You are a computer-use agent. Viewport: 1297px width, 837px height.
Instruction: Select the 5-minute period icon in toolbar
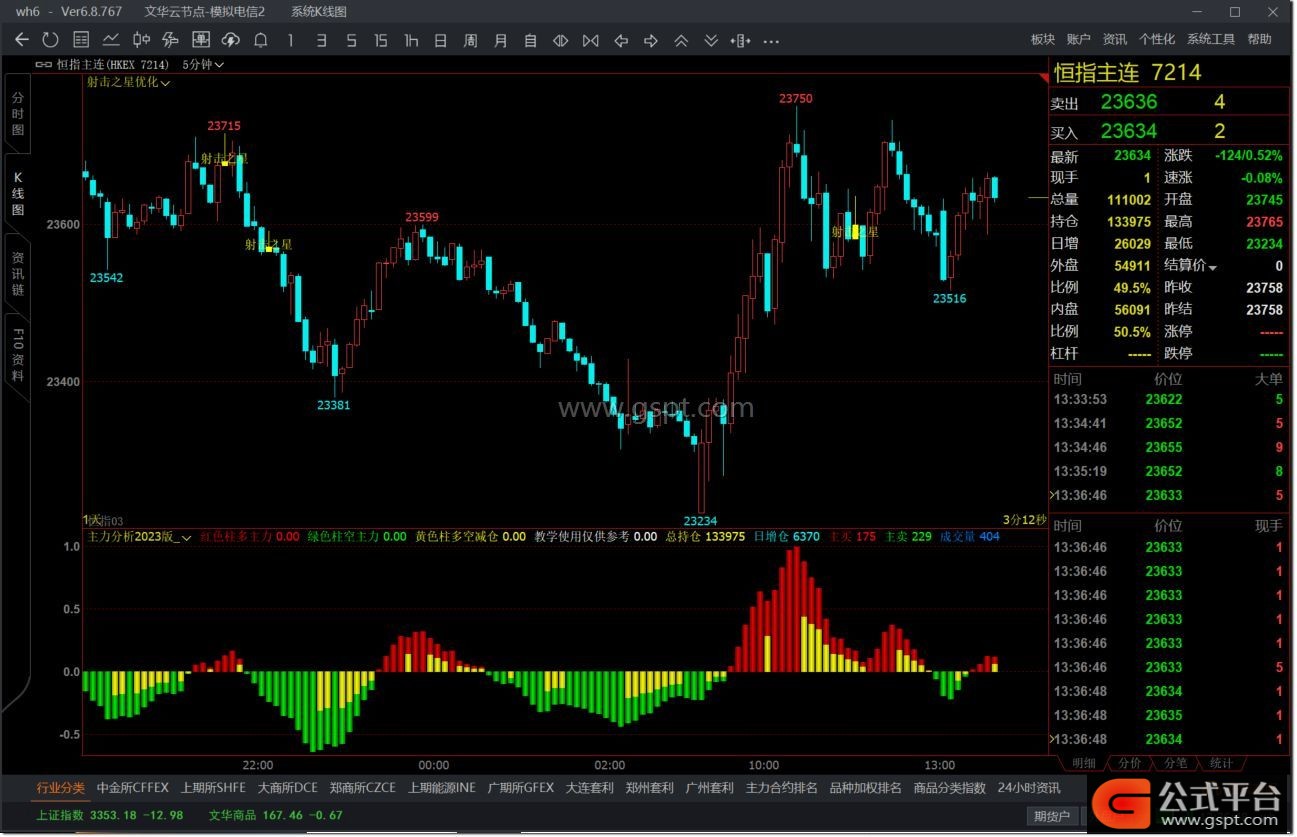tap(351, 40)
